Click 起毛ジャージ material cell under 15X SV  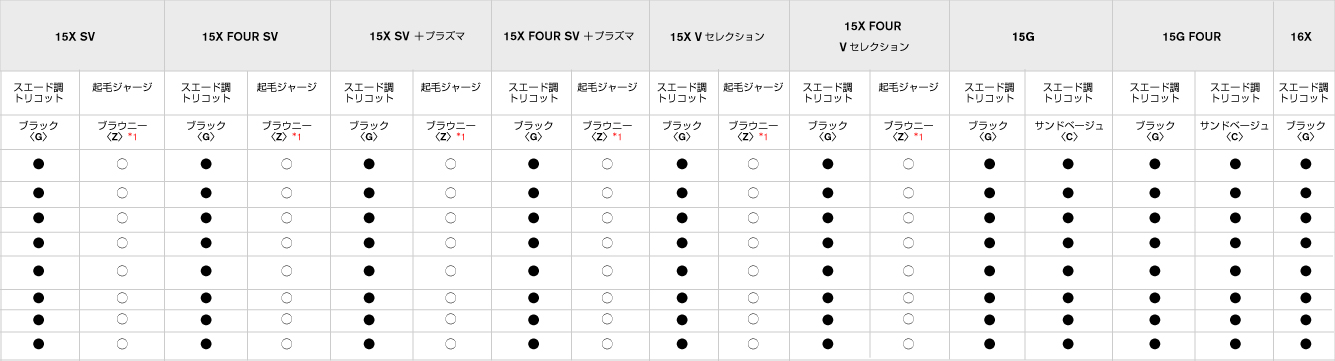[x=122, y=88]
